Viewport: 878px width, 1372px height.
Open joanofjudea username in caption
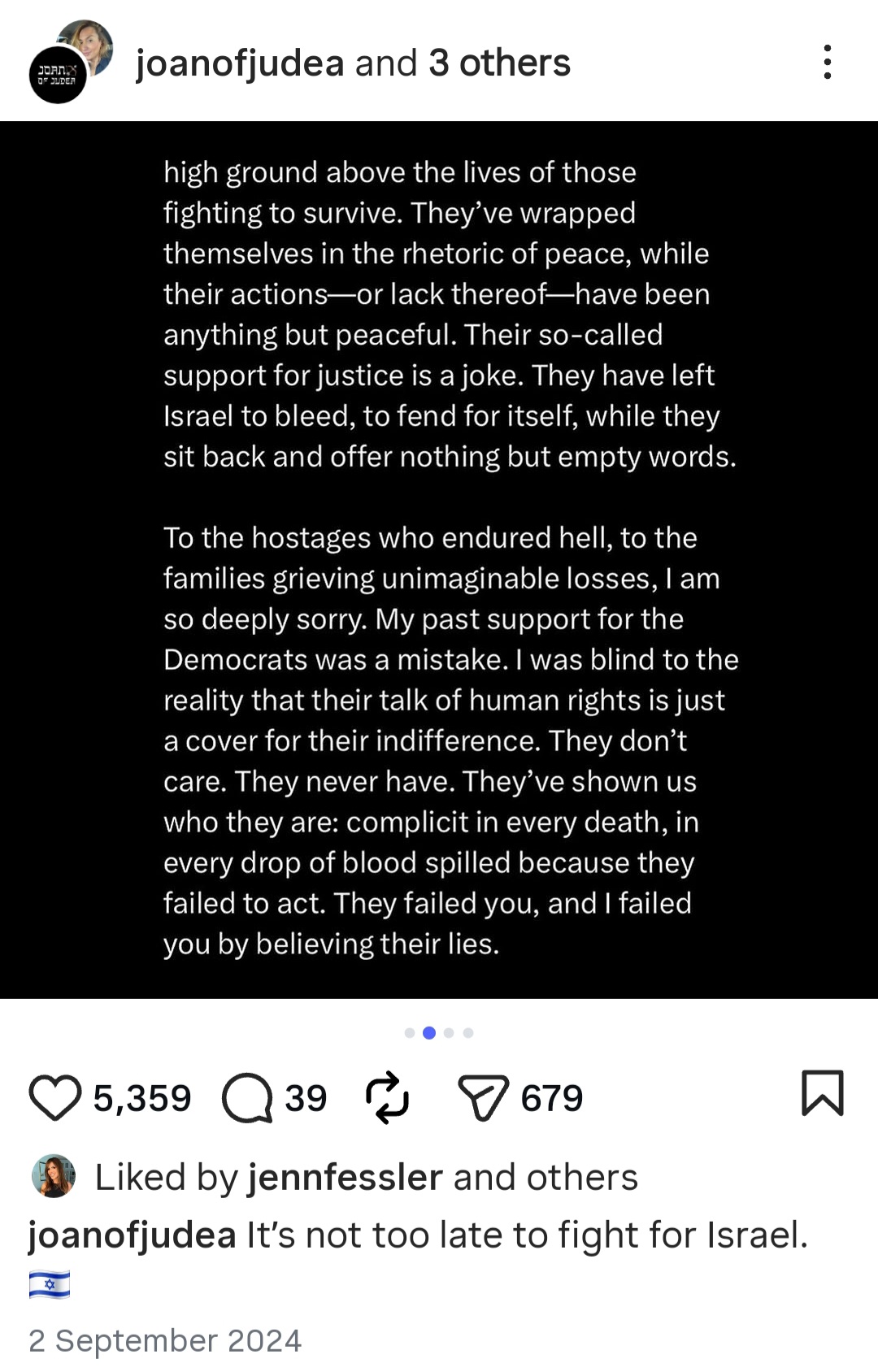(133, 1235)
